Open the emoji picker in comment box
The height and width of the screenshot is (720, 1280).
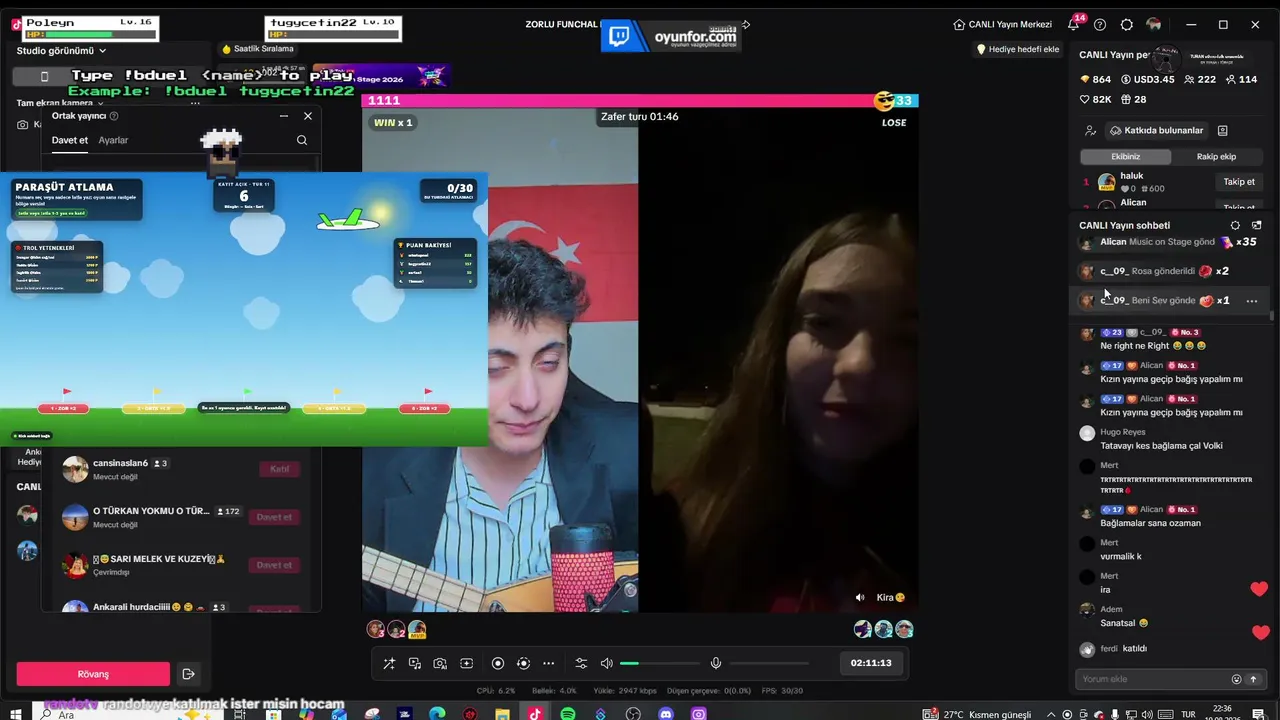[1236, 679]
